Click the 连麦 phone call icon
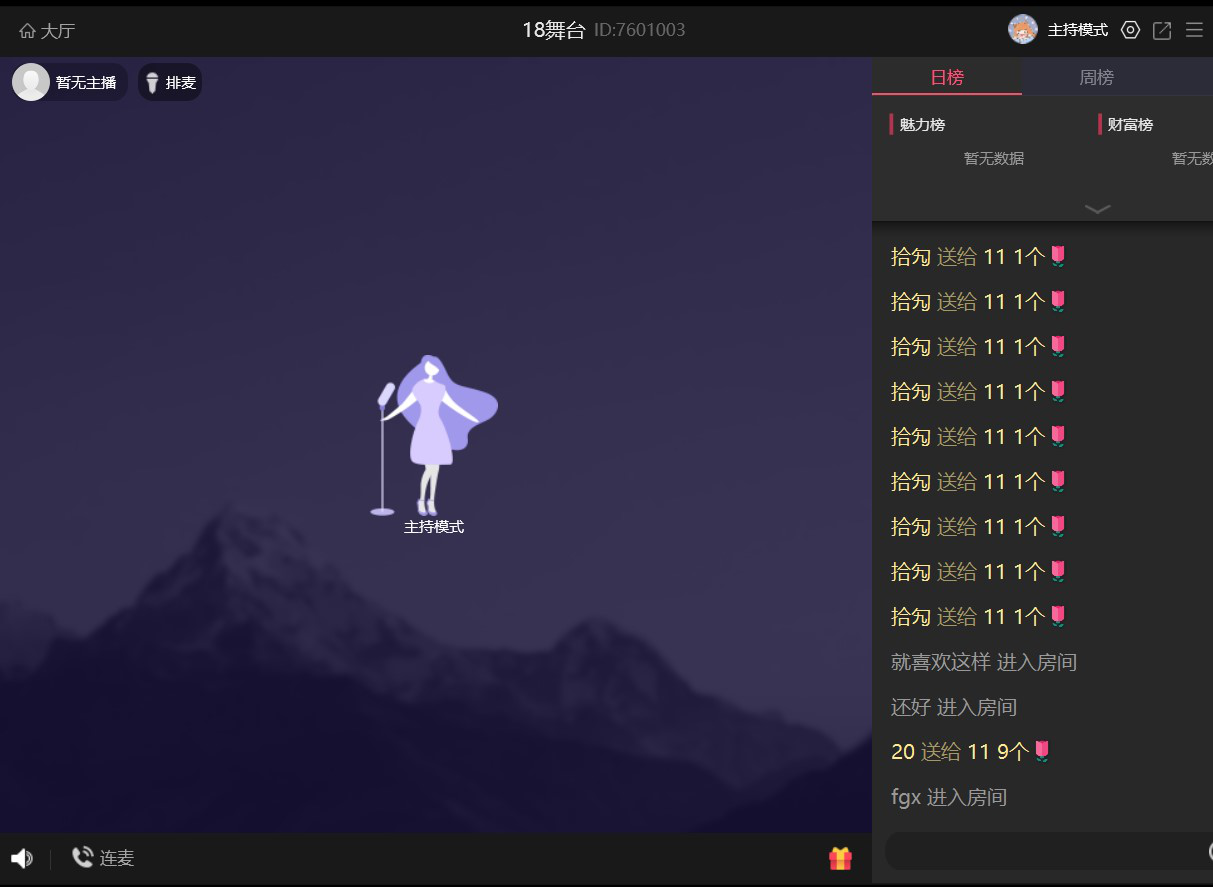The image size is (1213, 887). click(x=82, y=857)
